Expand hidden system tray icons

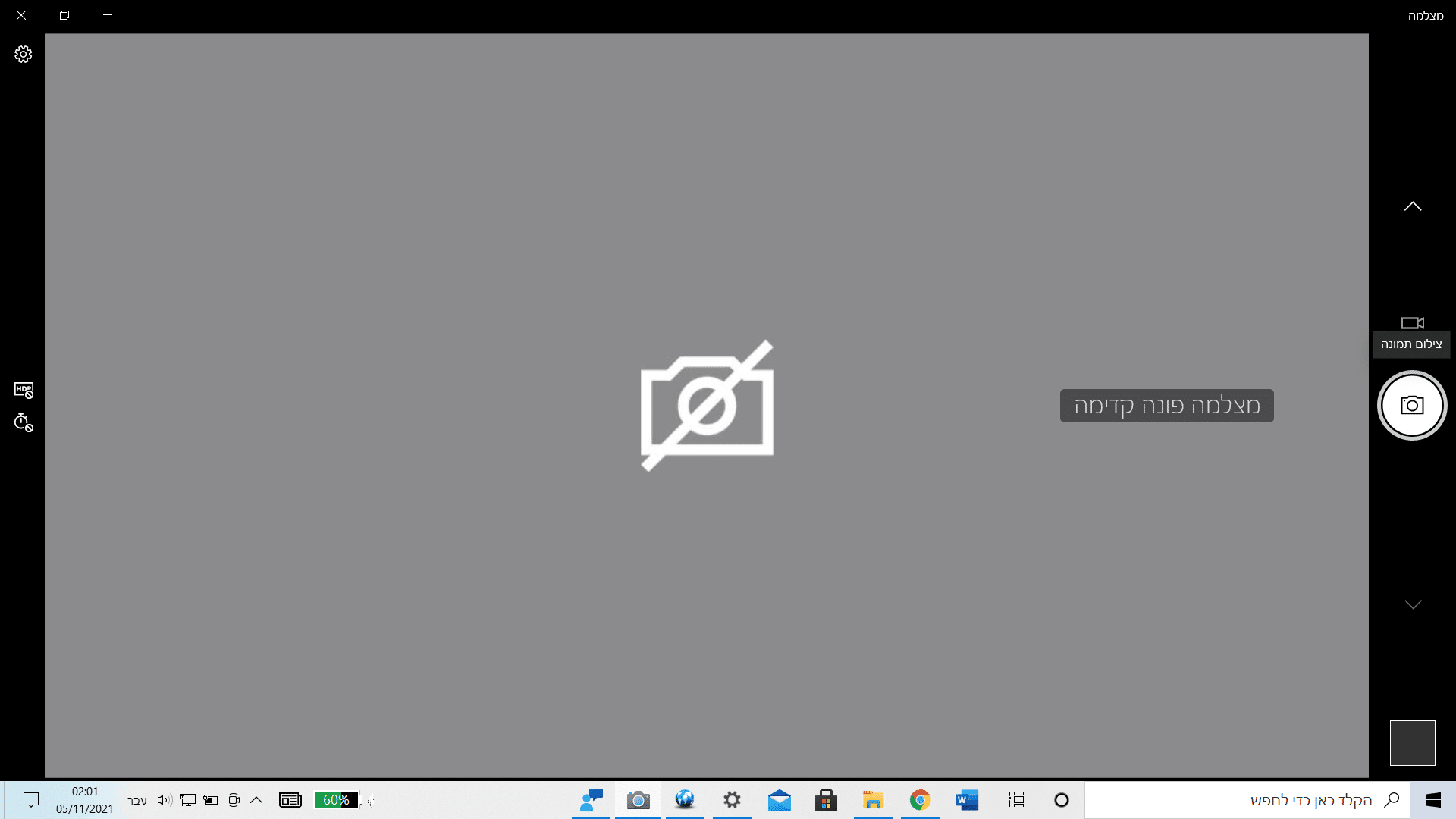pos(256,800)
